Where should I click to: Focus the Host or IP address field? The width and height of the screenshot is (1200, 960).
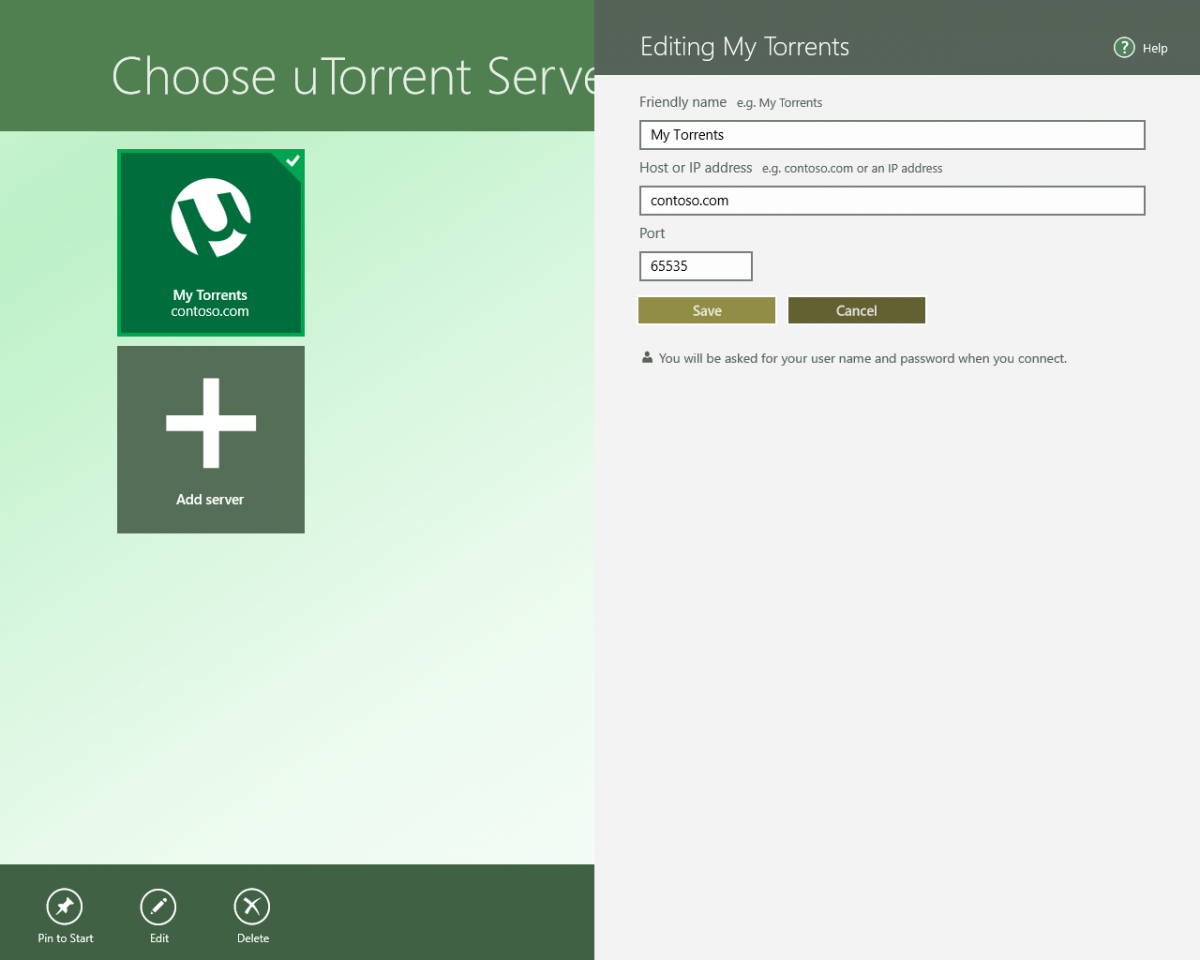pyautogui.click(x=892, y=201)
